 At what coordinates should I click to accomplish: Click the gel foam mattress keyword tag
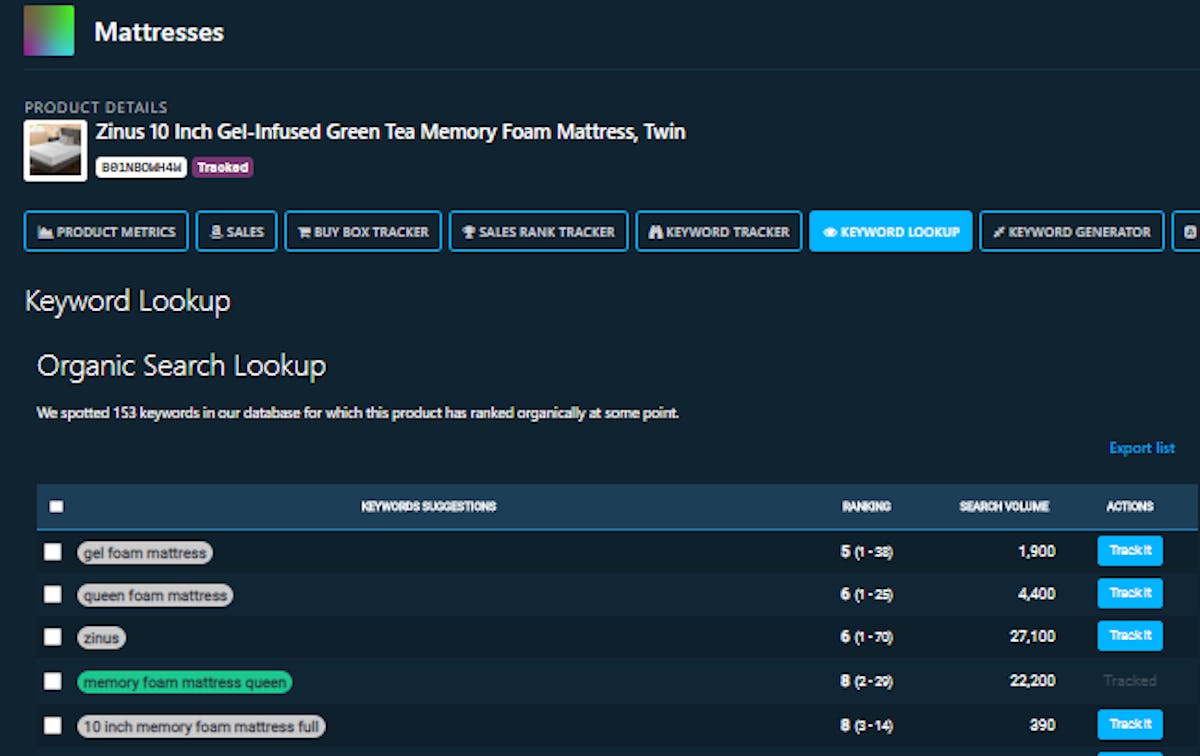(145, 552)
